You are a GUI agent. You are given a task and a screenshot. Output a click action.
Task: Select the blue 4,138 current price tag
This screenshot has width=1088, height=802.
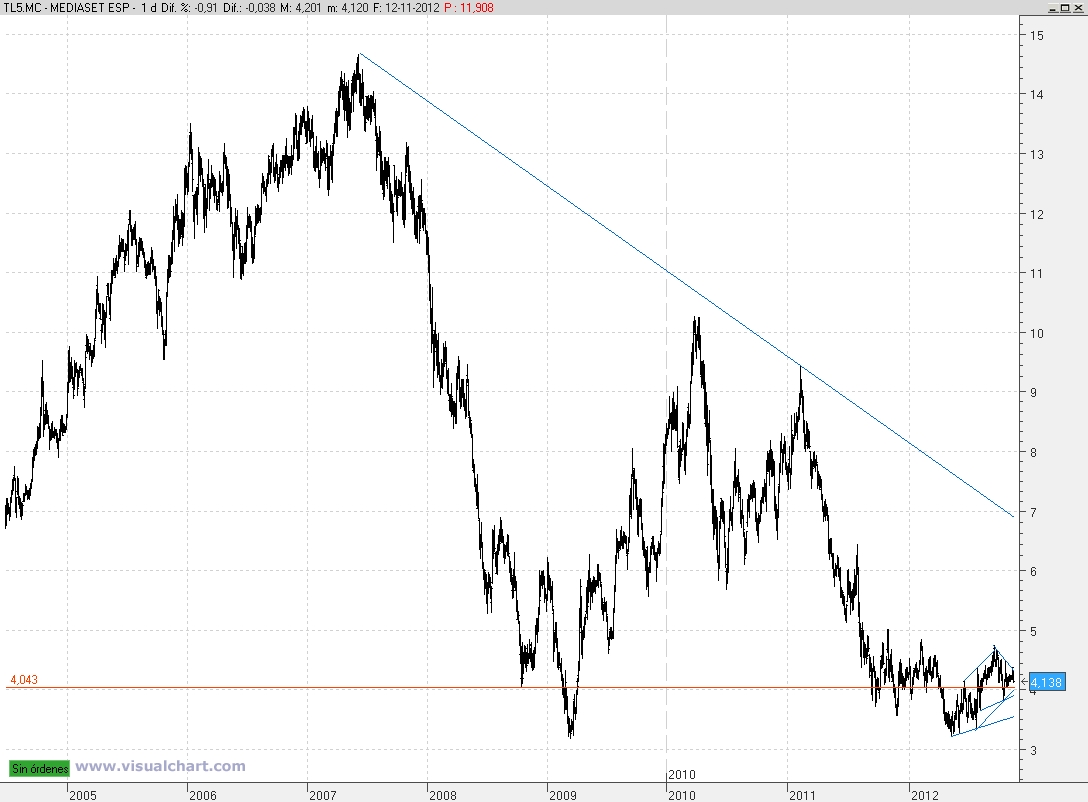1046,682
